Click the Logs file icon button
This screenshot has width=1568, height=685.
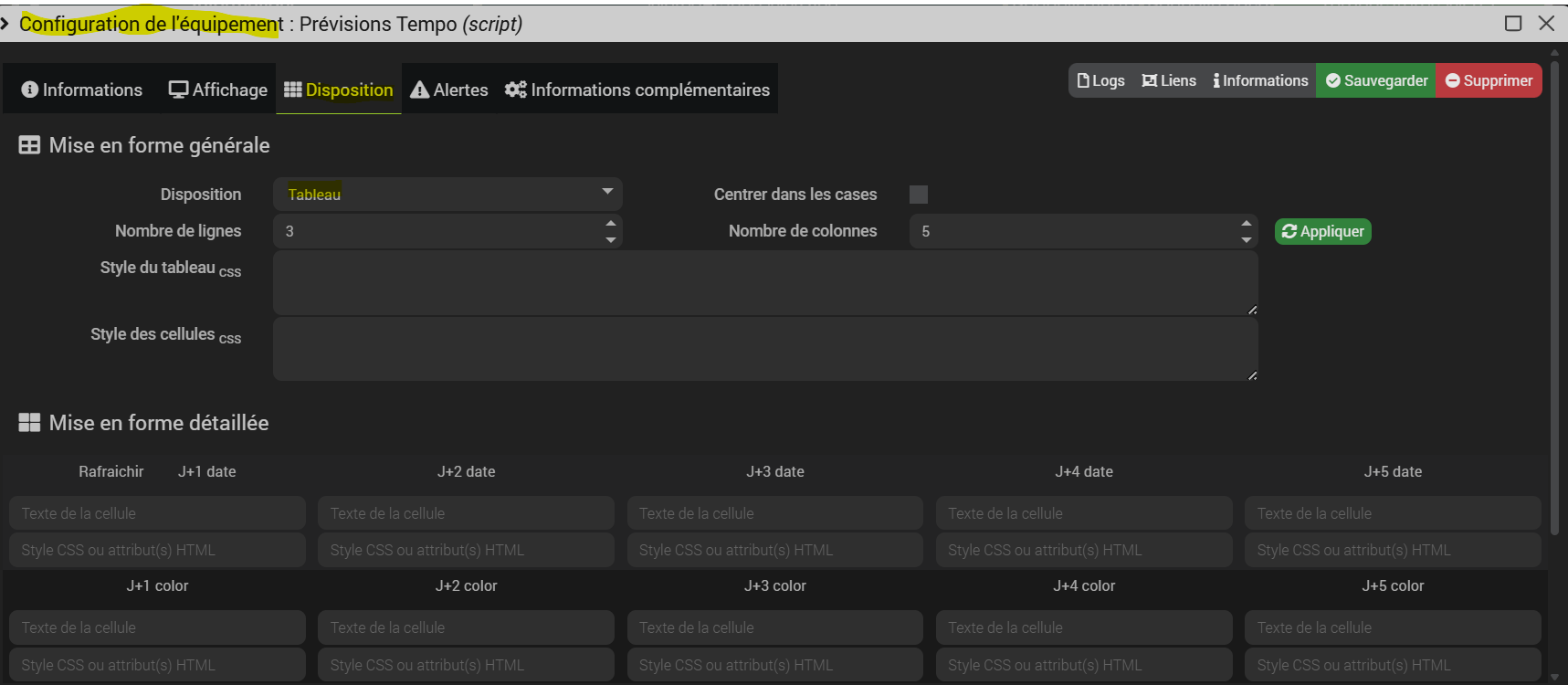pos(1100,80)
